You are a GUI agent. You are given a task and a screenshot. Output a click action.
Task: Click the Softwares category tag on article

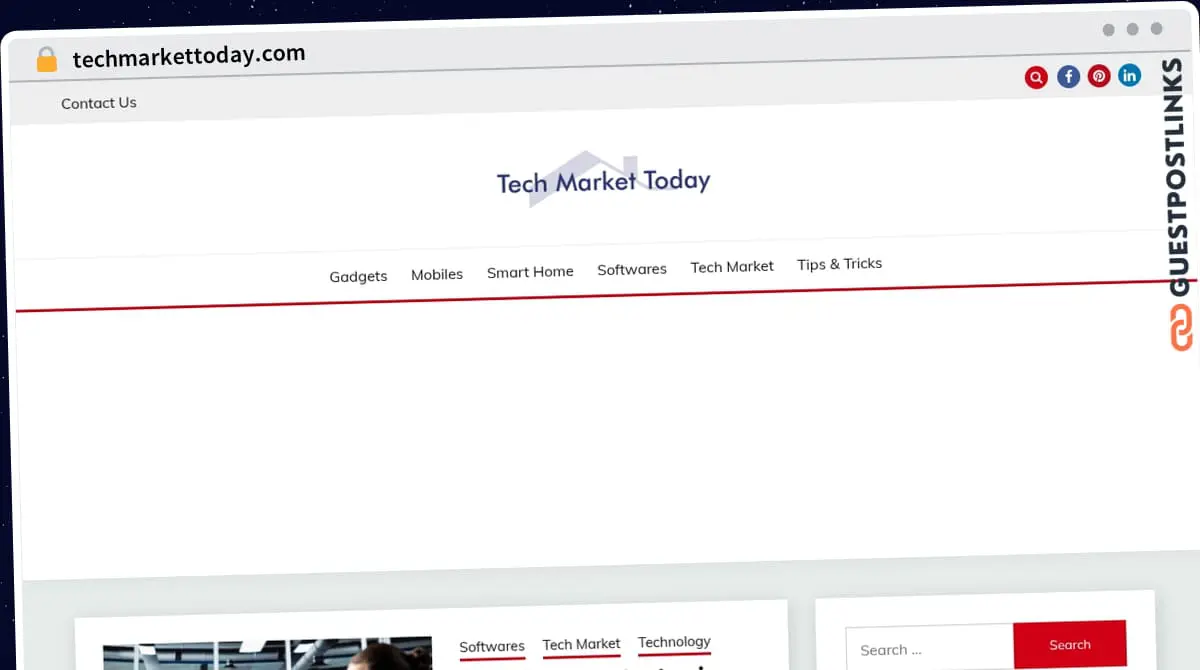(x=492, y=647)
